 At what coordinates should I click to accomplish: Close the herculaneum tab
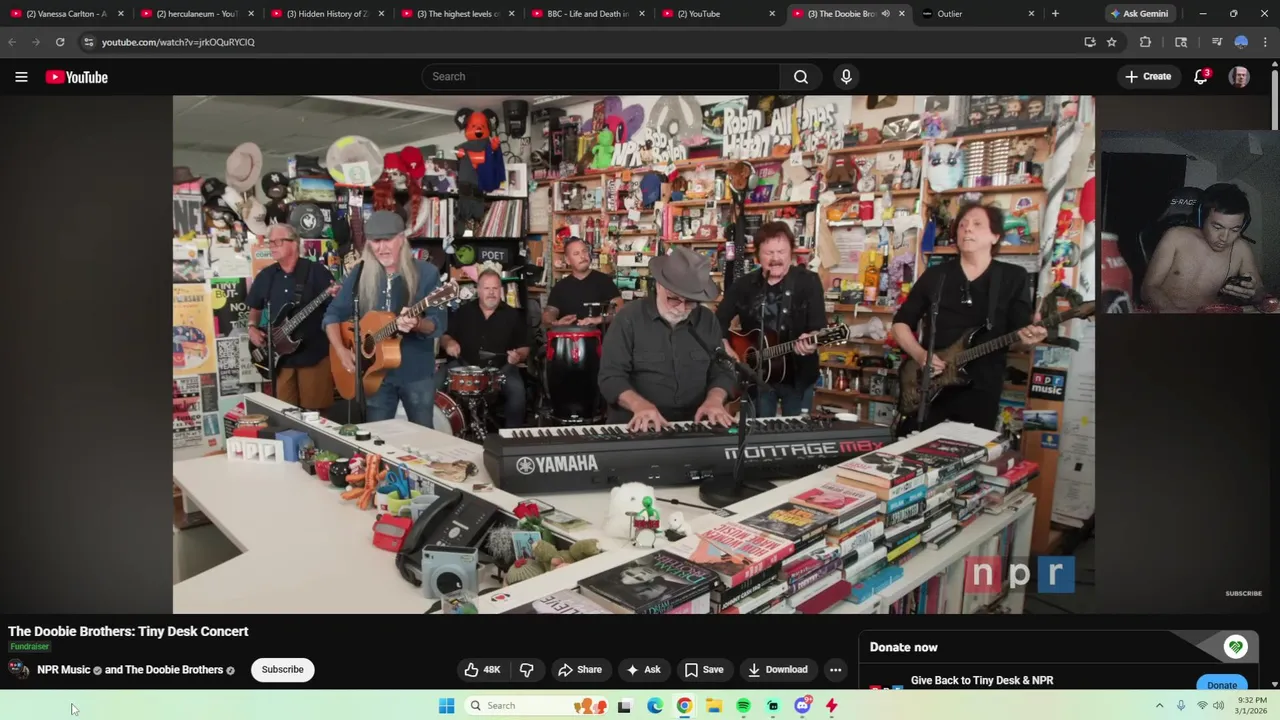[x=251, y=14]
